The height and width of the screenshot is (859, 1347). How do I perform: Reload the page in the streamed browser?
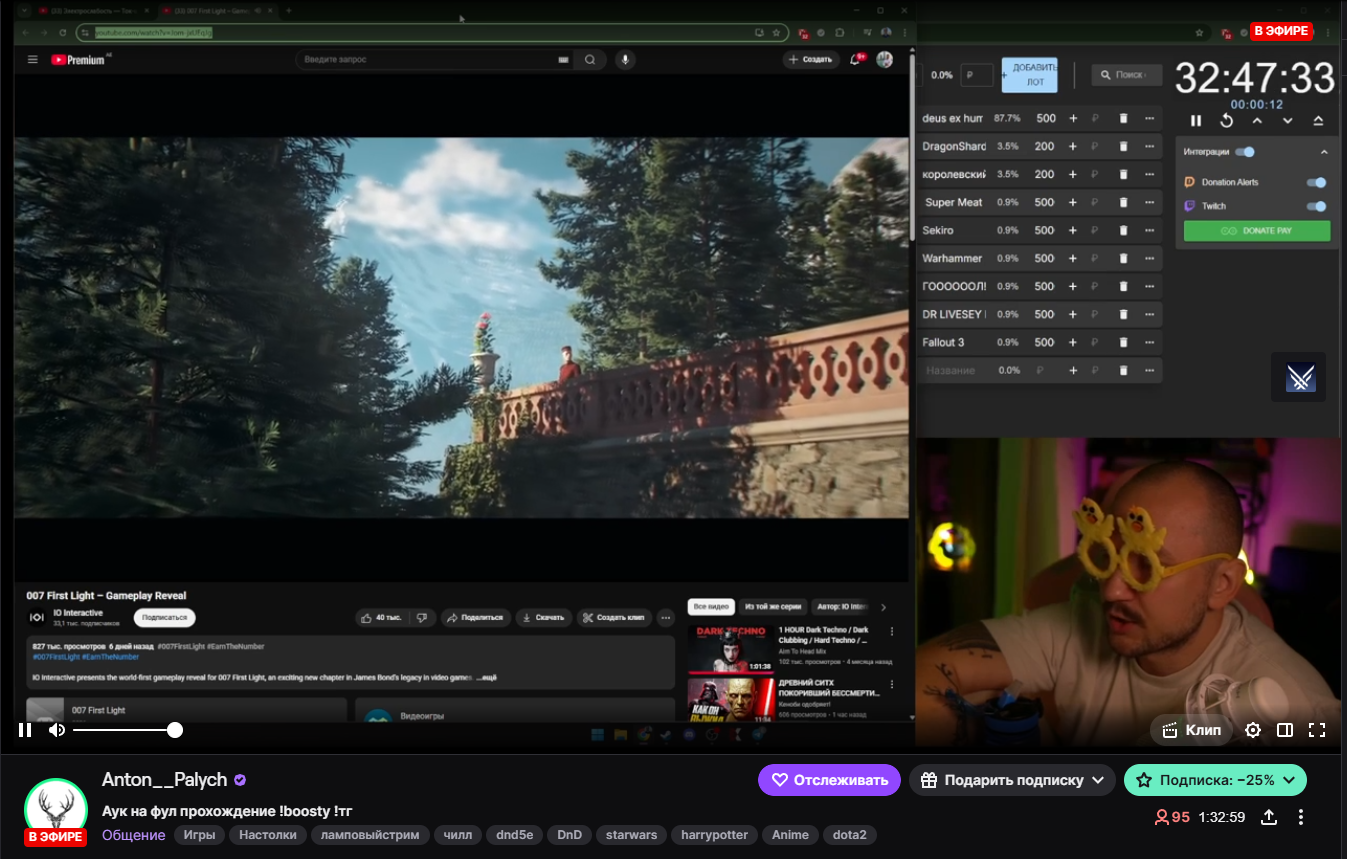[63, 33]
